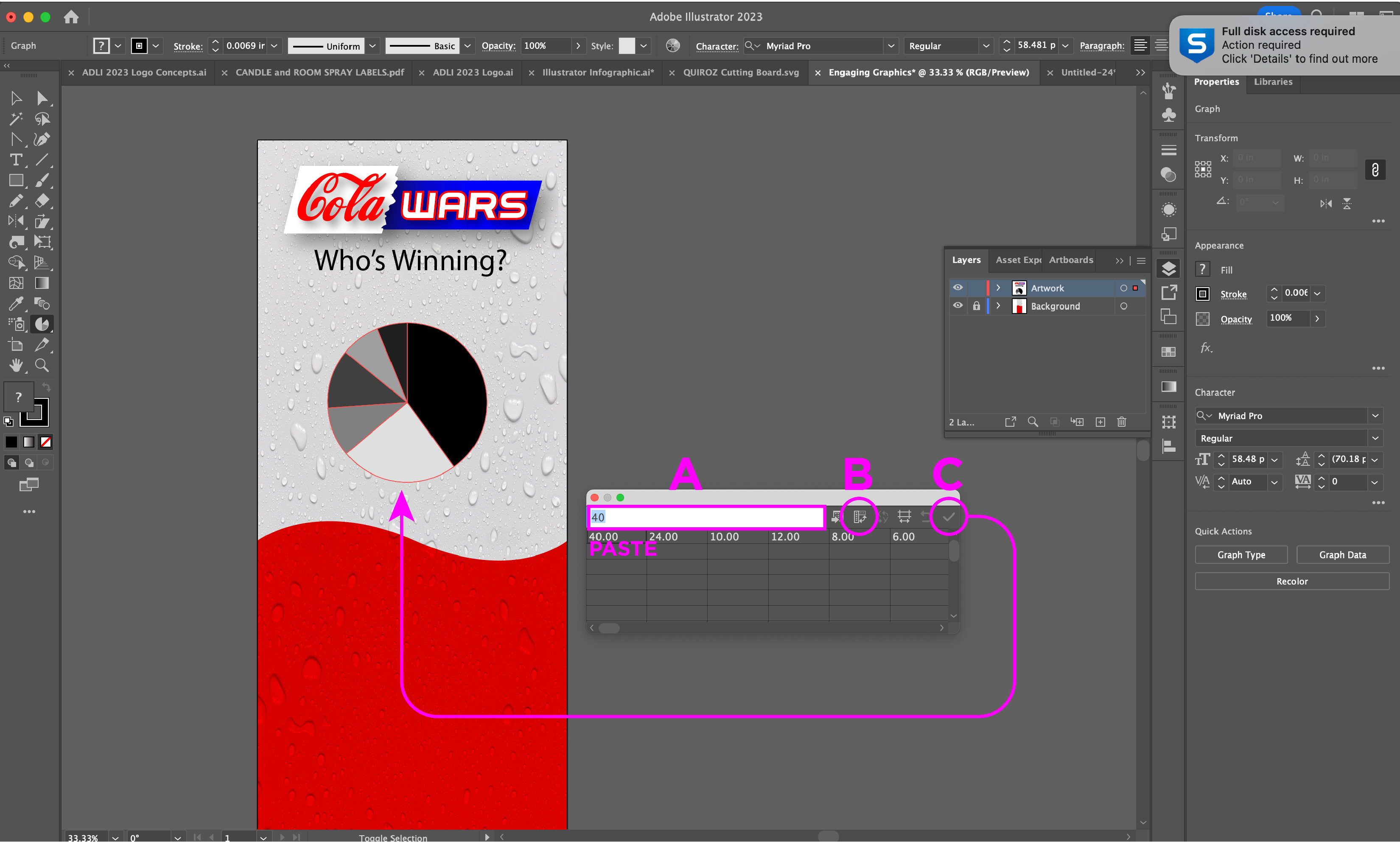This screenshot has width=1400, height=842.
Task: Delete selected layer with trash icon
Action: 1121,422
